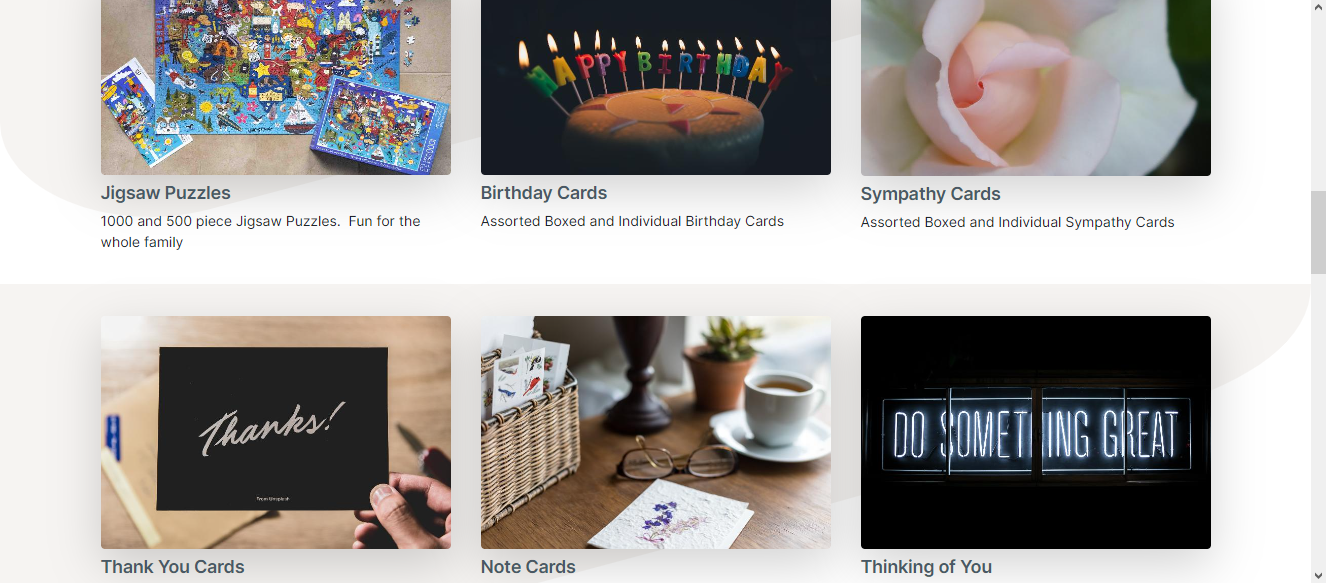Viewport: 1326px width, 583px height.
Task: Click the black Thanks! card photo
Action: pyautogui.click(x=276, y=432)
